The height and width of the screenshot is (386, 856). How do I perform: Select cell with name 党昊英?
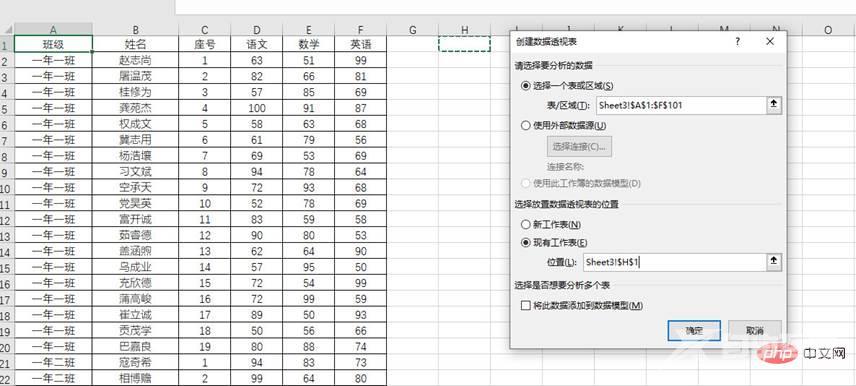135,204
